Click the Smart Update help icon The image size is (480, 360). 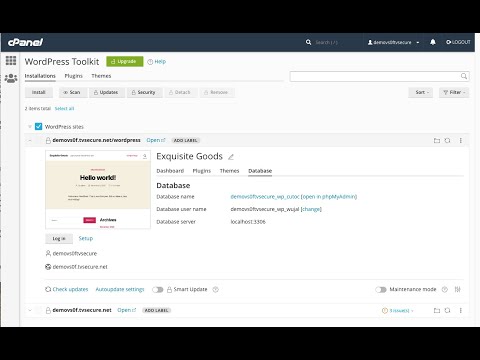click(x=216, y=289)
